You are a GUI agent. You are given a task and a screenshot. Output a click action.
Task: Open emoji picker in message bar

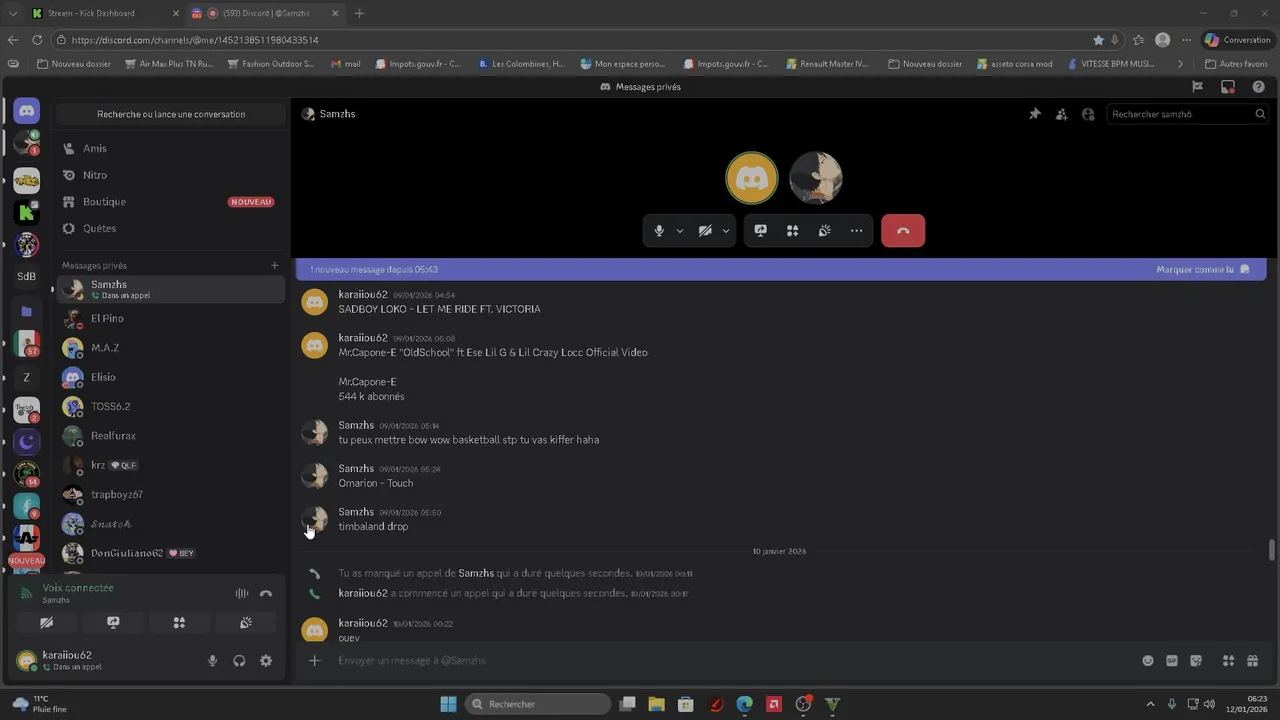point(1148,660)
